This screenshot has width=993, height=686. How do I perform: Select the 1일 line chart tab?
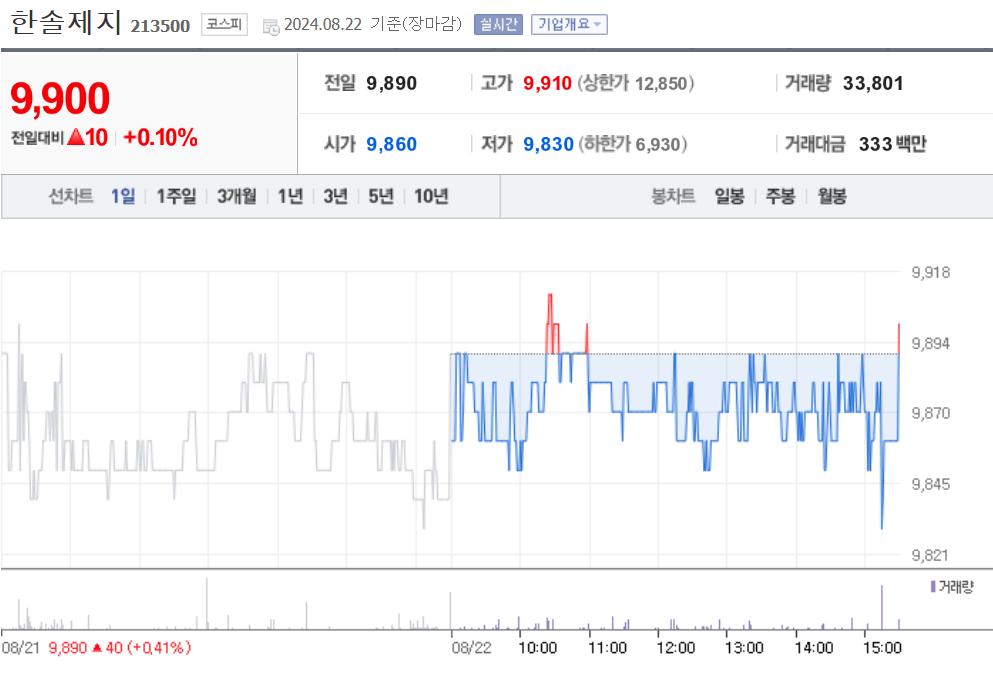click(123, 196)
